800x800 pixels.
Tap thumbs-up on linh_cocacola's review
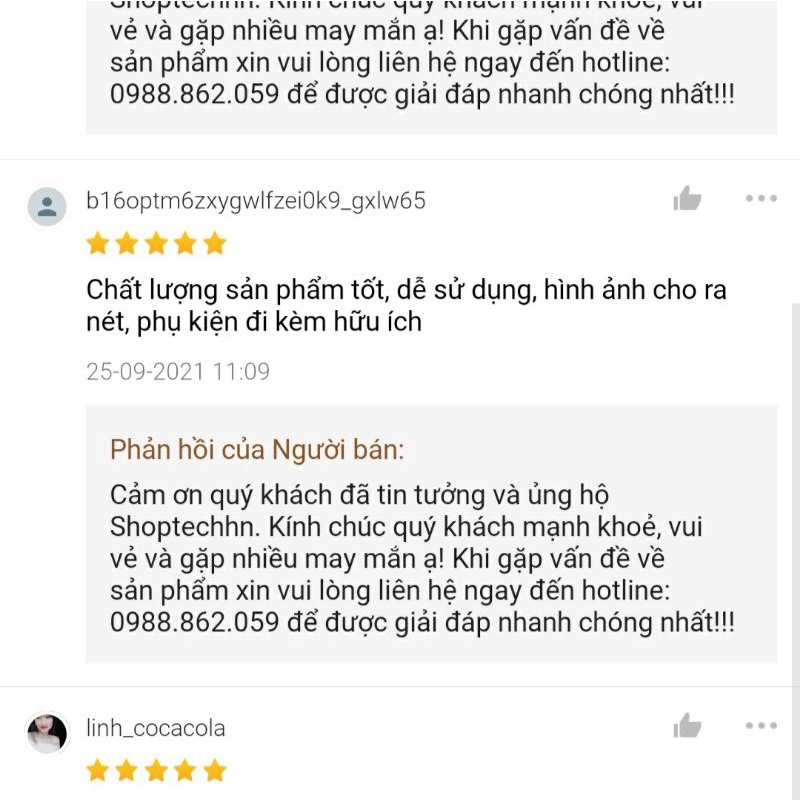[687, 726]
